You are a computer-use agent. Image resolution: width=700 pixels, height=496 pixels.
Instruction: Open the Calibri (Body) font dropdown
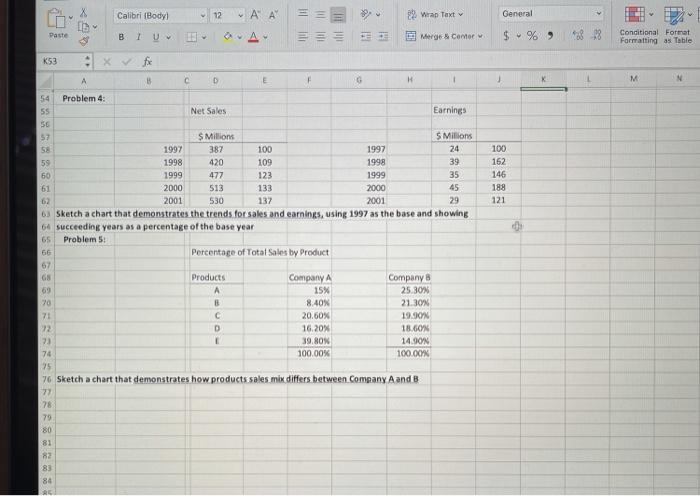click(203, 16)
